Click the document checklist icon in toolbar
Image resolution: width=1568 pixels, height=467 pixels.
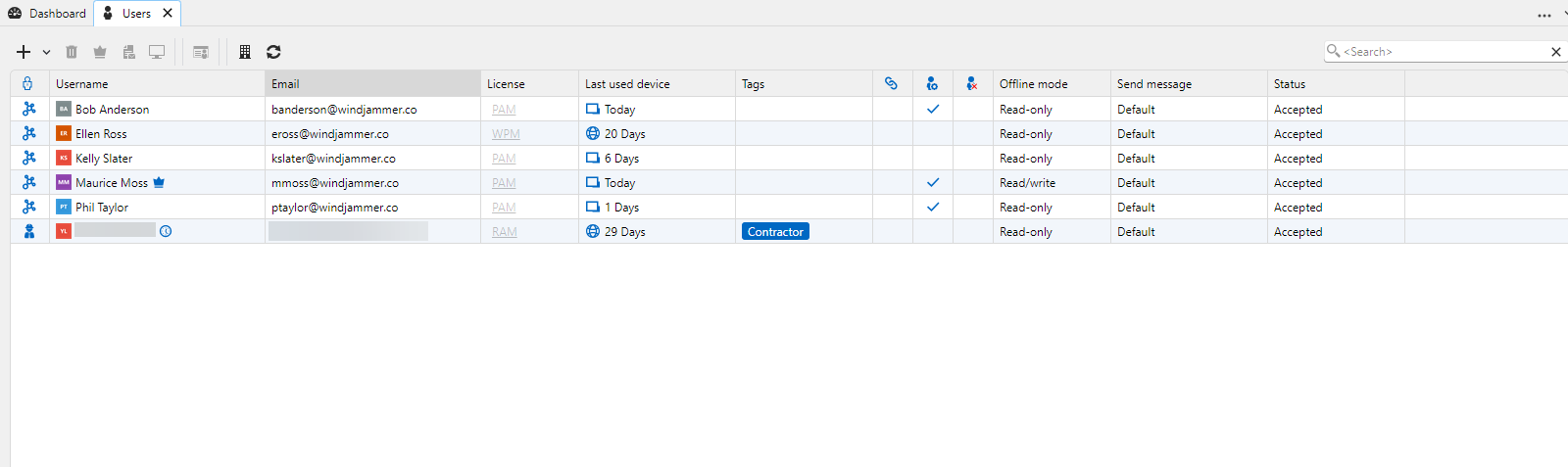[x=128, y=52]
